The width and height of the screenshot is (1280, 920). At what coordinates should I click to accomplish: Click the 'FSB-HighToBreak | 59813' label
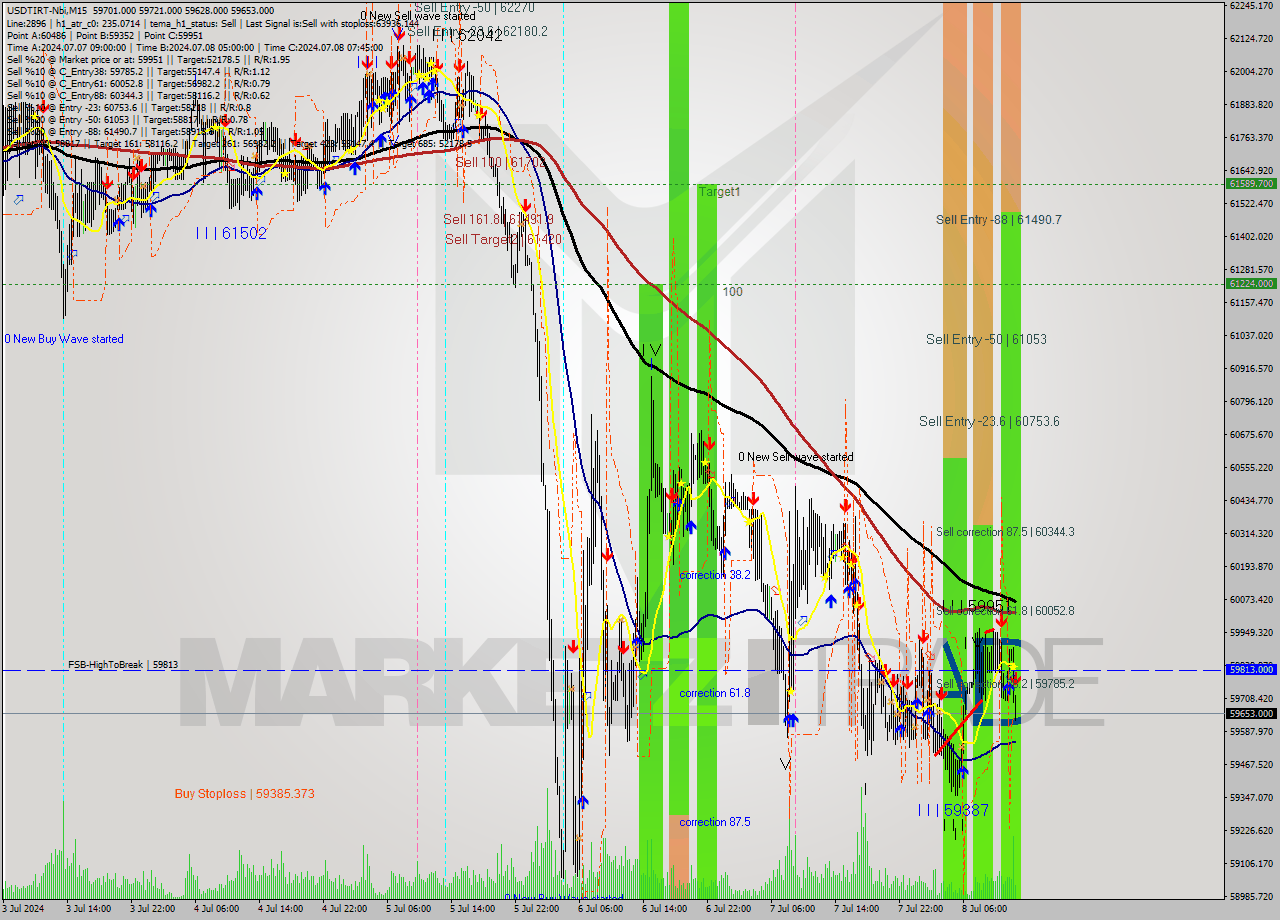click(123, 664)
